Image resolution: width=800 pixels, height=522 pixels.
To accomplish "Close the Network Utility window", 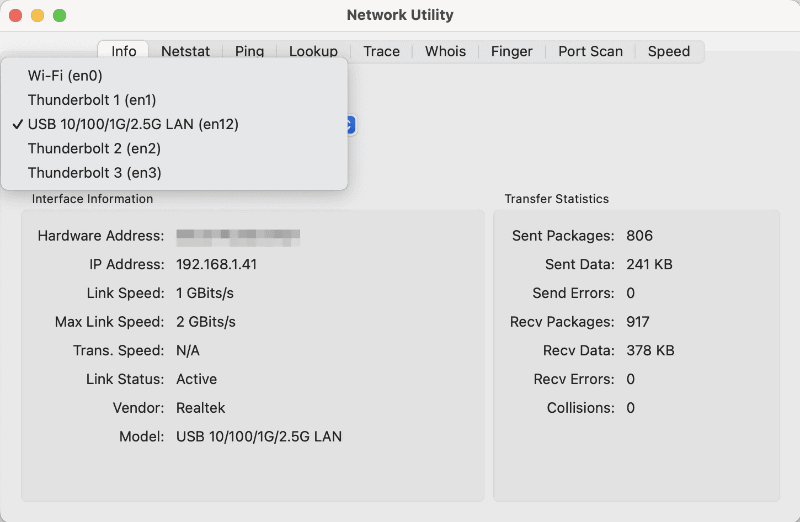I will point(16,16).
